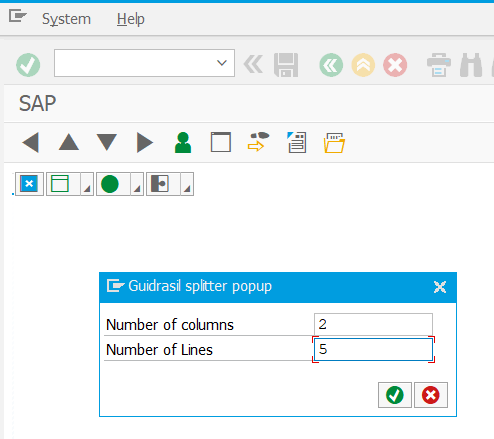Click the green circle button
Image resolution: width=494 pixels, height=439 pixels.
113,184
